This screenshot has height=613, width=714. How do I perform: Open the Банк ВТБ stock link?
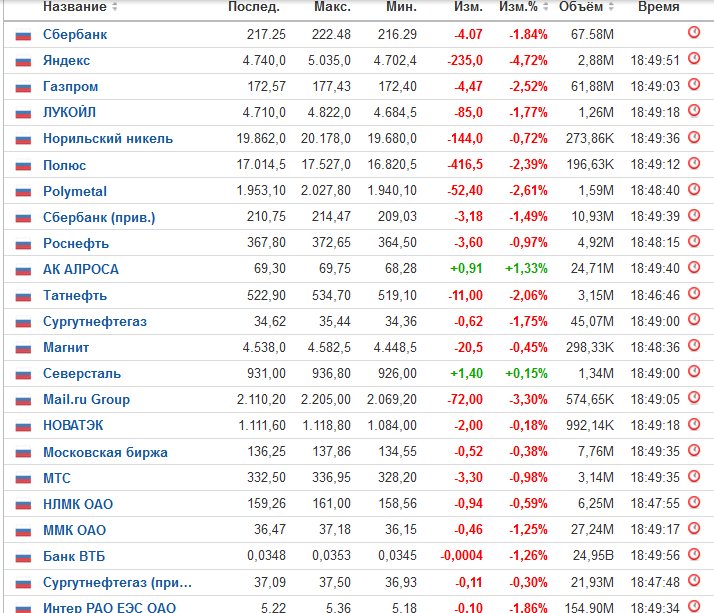[x=74, y=556]
